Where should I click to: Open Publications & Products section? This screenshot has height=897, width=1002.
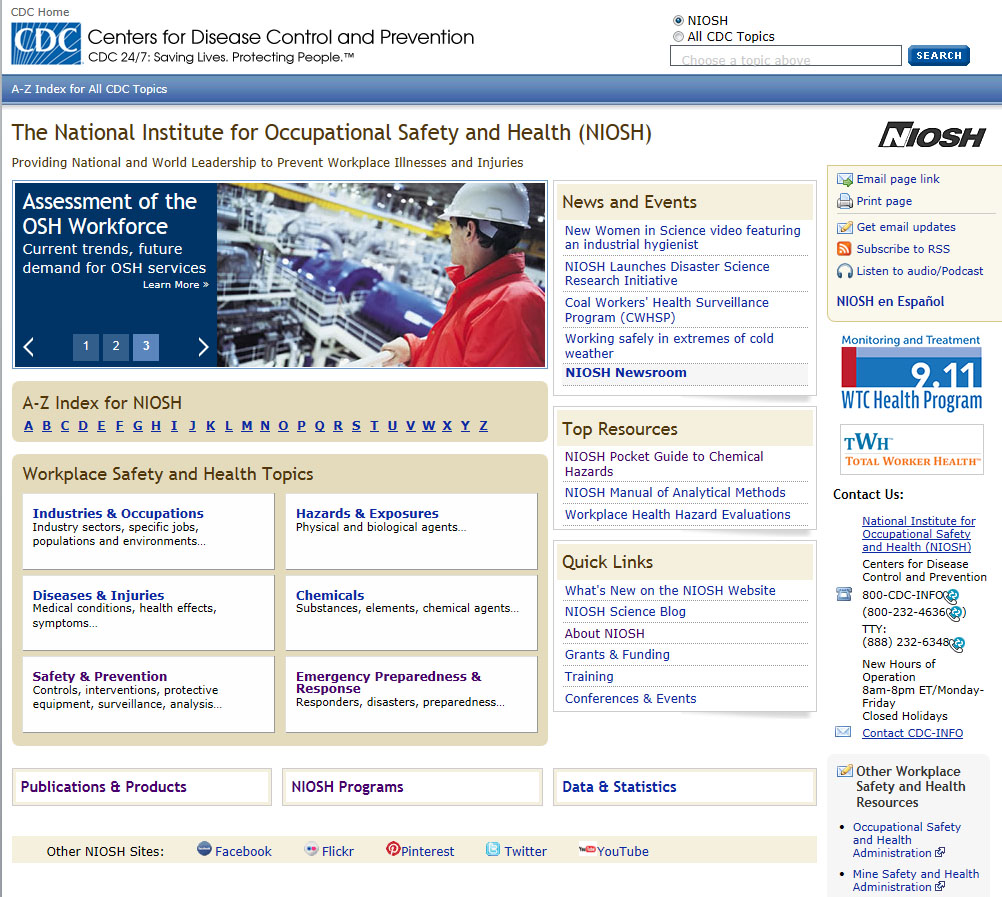point(104,786)
